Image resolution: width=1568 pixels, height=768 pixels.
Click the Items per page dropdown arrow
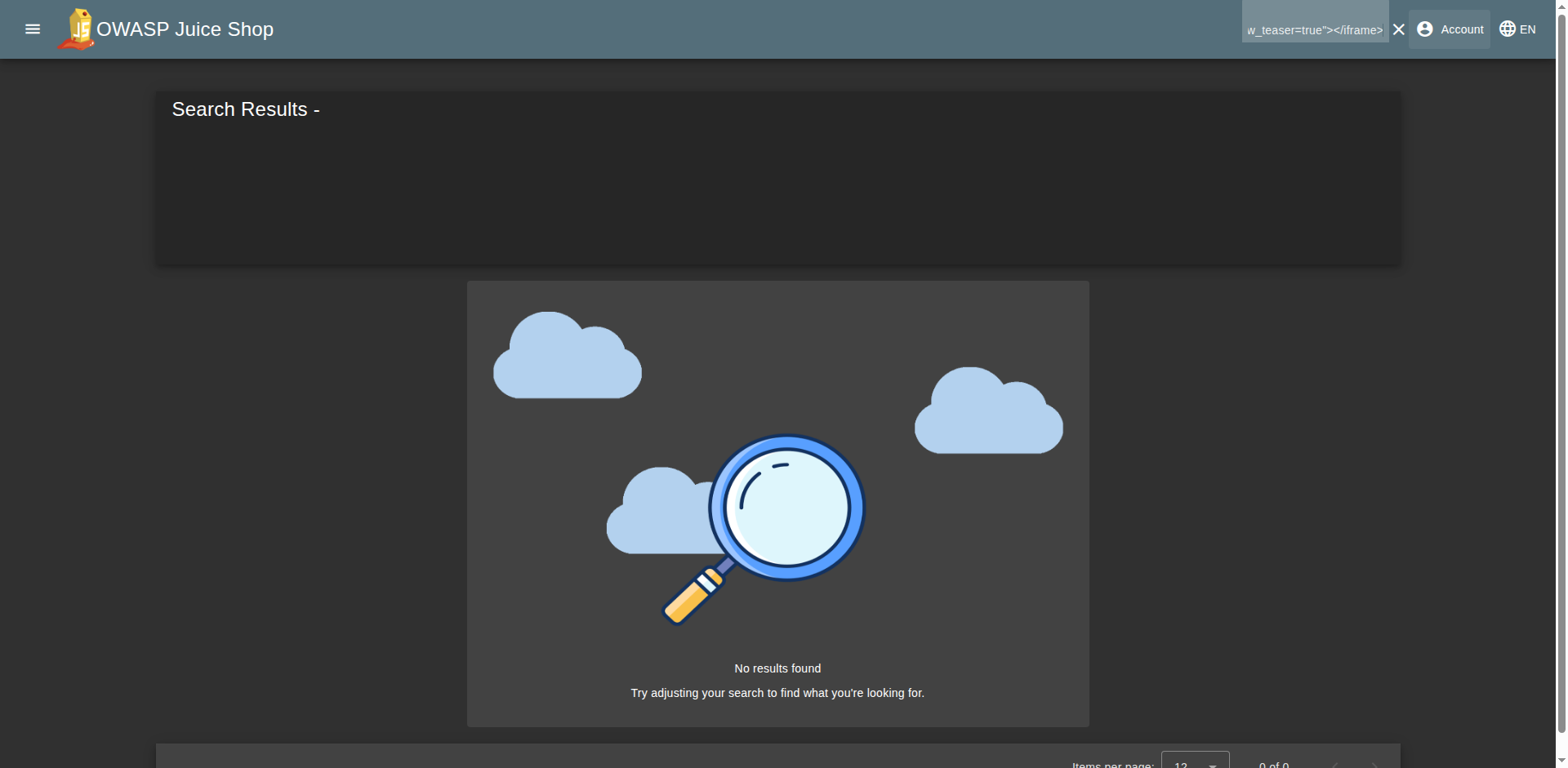[1213, 764]
